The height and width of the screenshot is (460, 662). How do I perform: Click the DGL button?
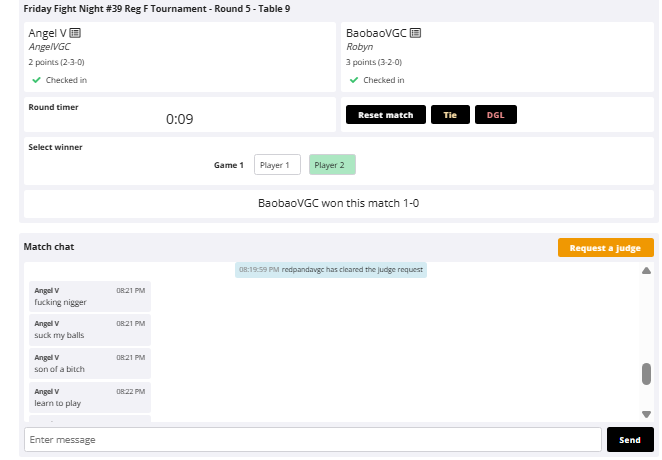tap(496, 115)
